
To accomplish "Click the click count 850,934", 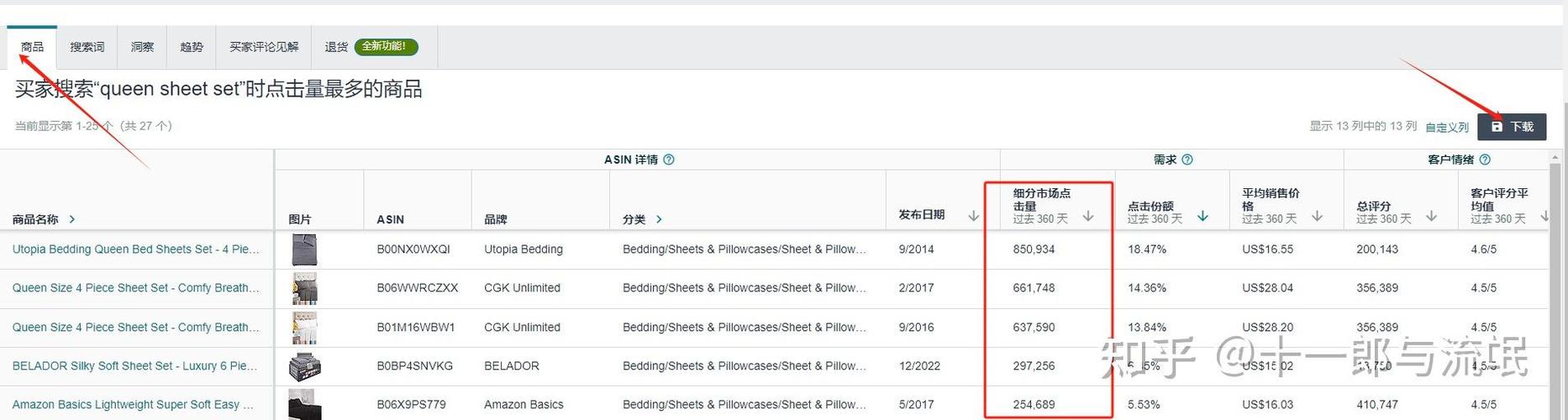I will (1034, 249).
